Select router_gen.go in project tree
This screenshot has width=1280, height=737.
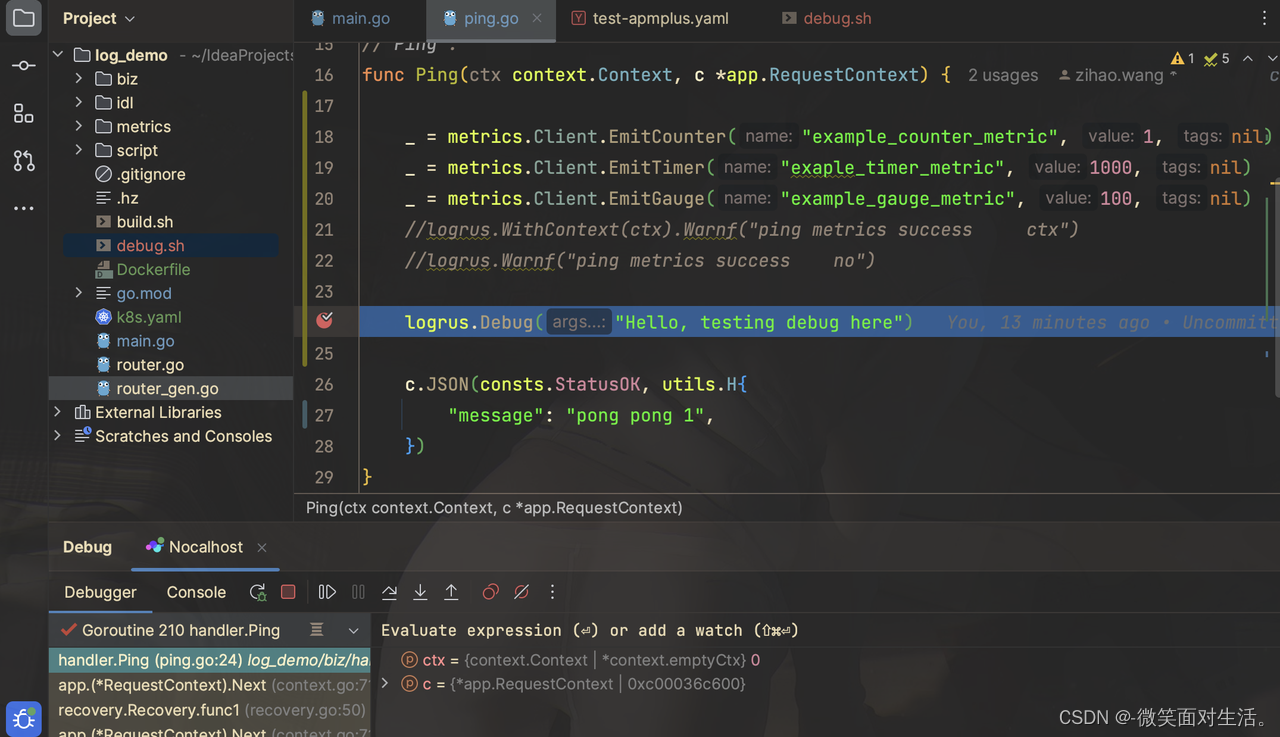pos(170,388)
